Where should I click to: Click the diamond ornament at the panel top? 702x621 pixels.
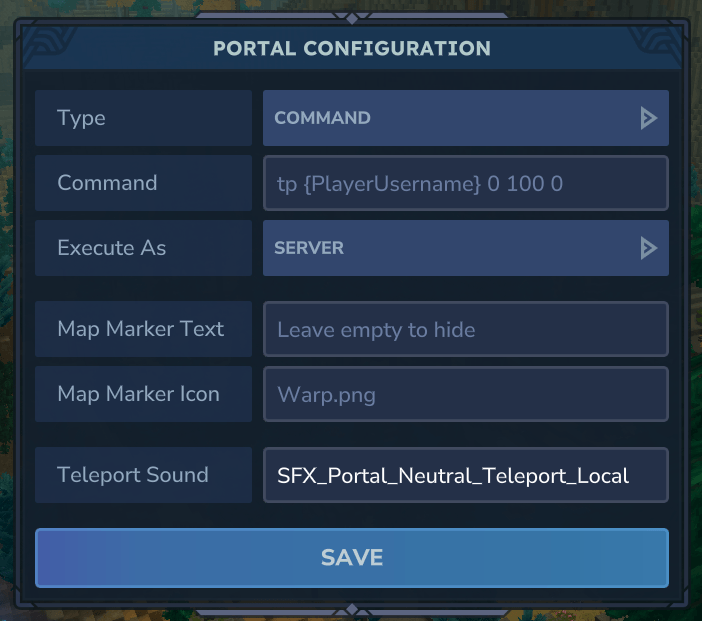[351, 17]
